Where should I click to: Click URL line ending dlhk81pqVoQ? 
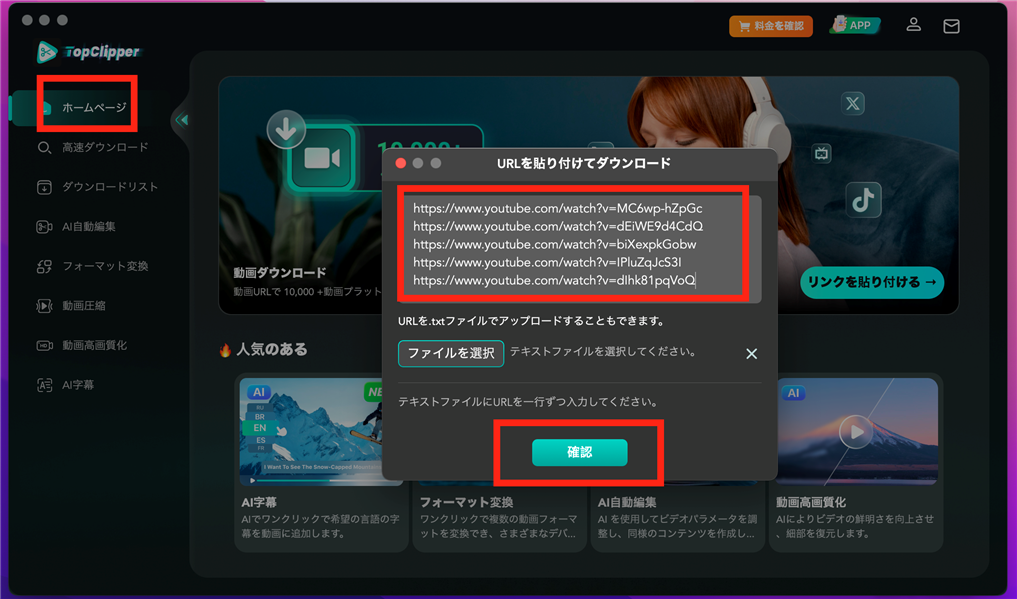point(554,281)
